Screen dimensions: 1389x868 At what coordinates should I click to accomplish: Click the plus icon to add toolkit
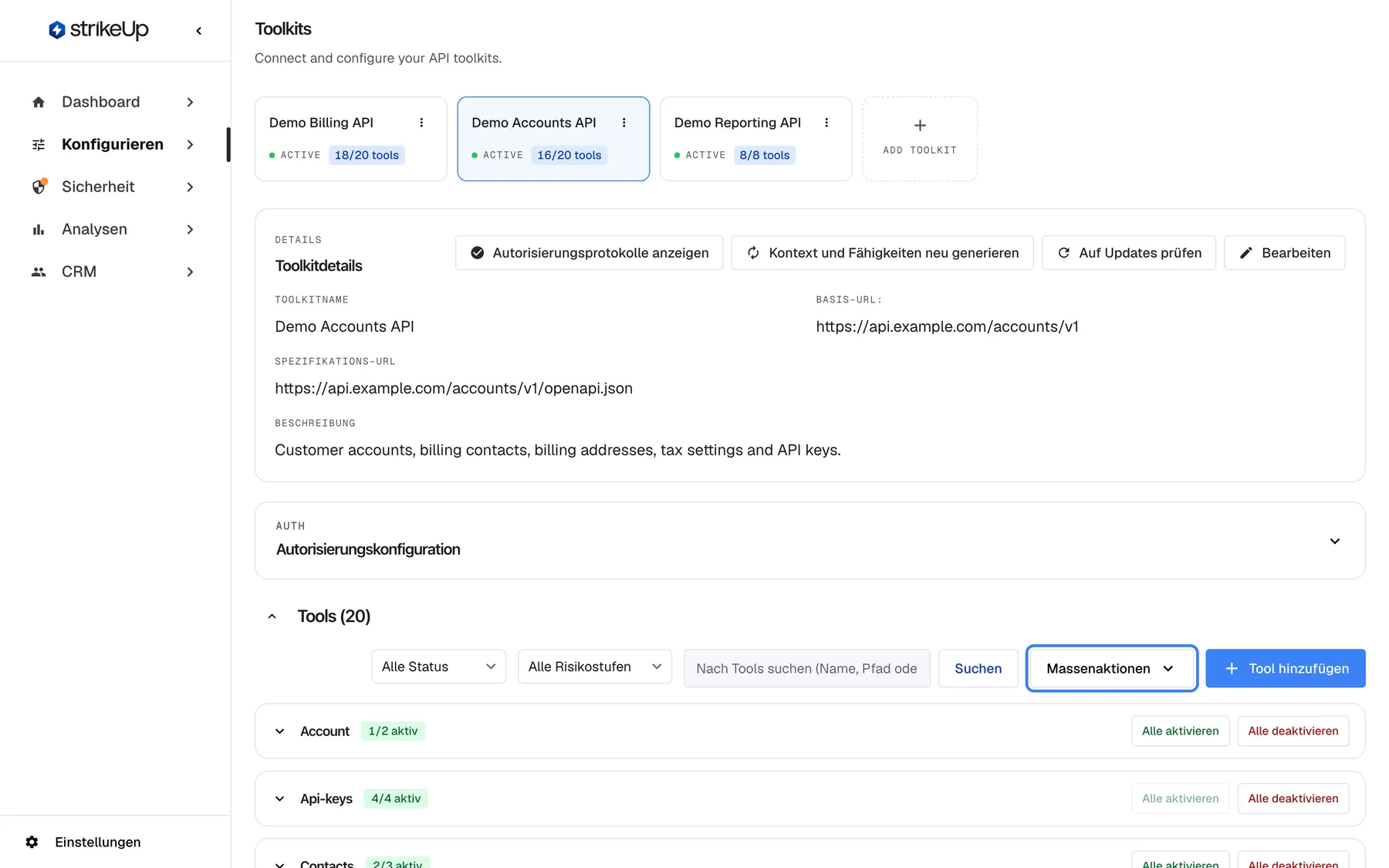coord(920,126)
